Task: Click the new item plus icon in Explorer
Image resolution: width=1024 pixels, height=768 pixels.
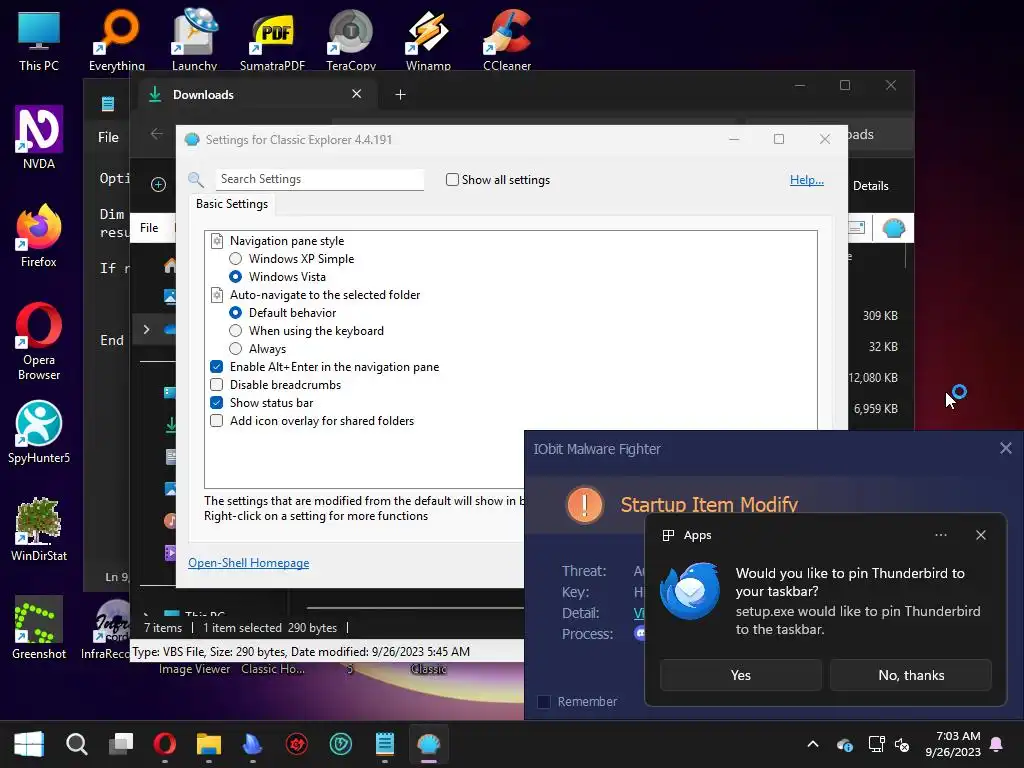Action: [x=158, y=185]
